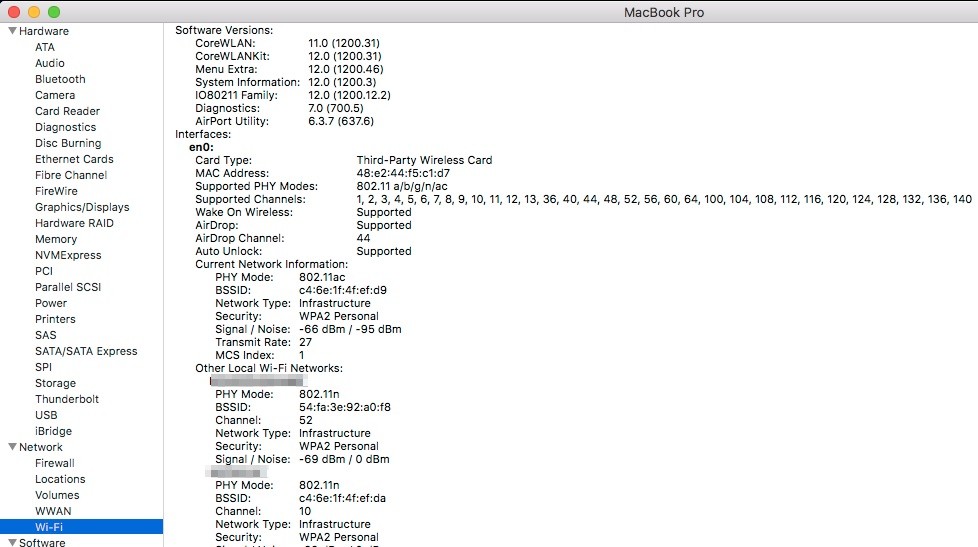The image size is (978, 547).
Task: Open Volumes under Network
Action: pos(57,495)
